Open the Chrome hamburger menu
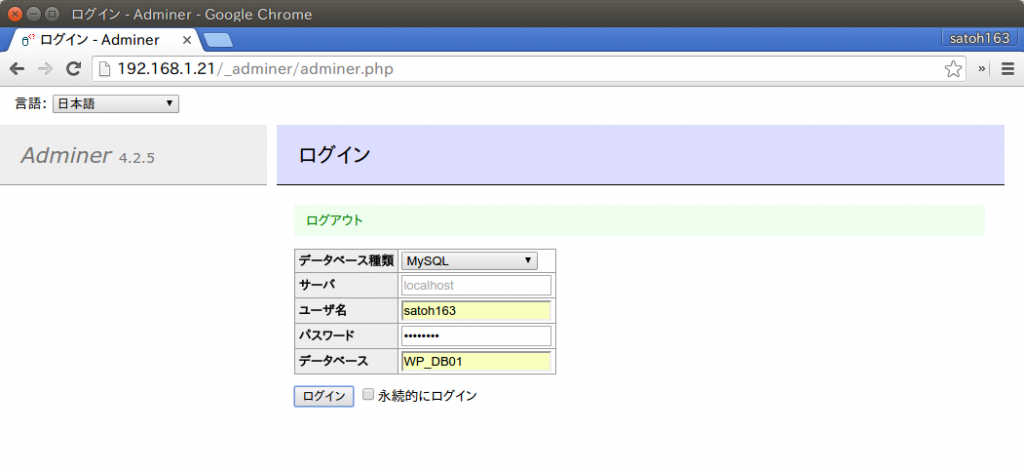Screen dimensions: 1024x472 coord(1007,69)
